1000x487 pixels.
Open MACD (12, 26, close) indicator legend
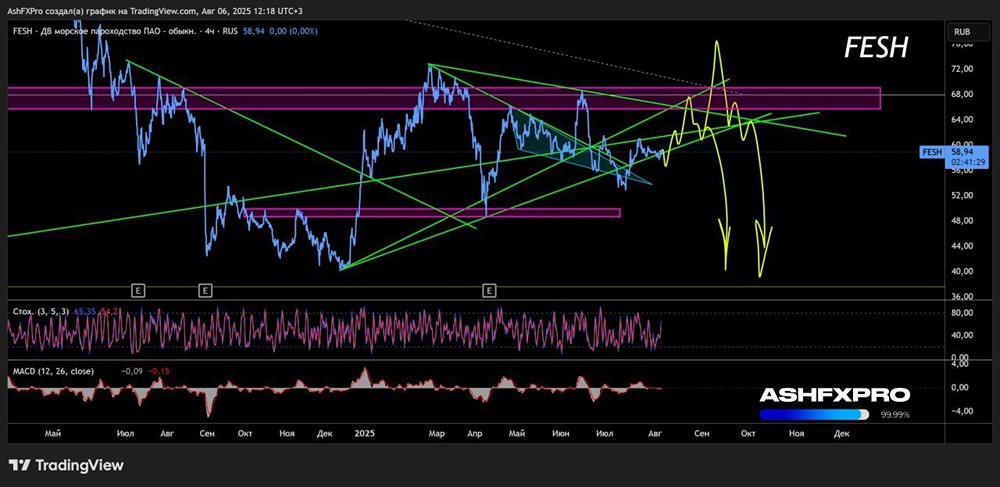54,370
